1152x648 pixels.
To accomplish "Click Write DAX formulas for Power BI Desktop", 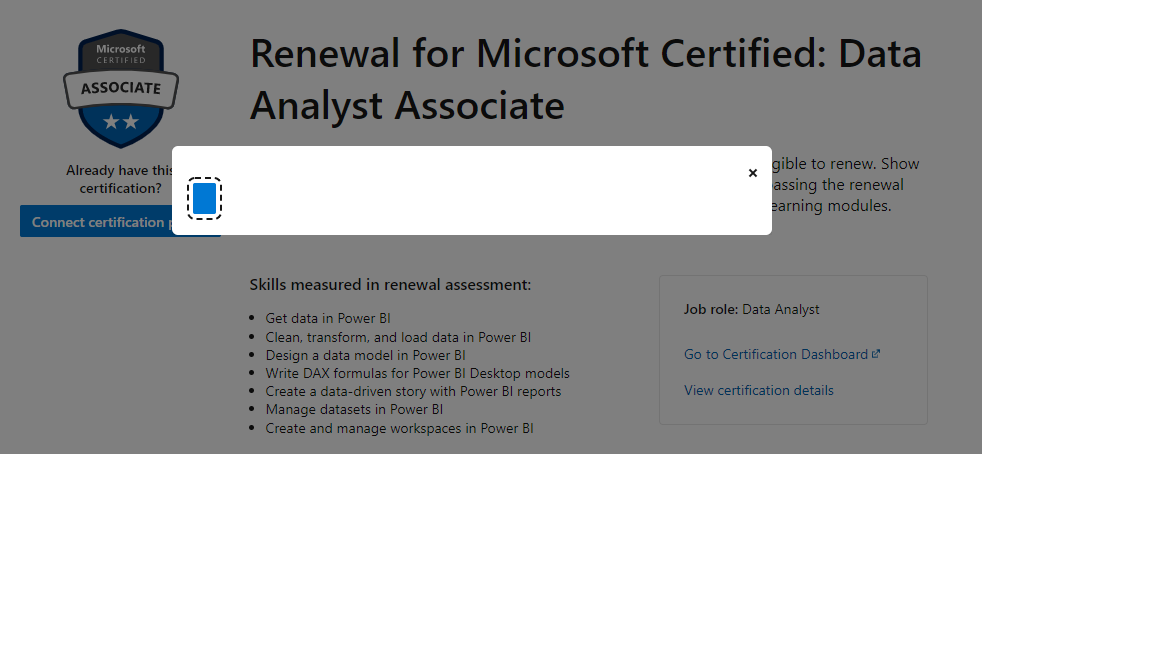I will click(417, 373).
